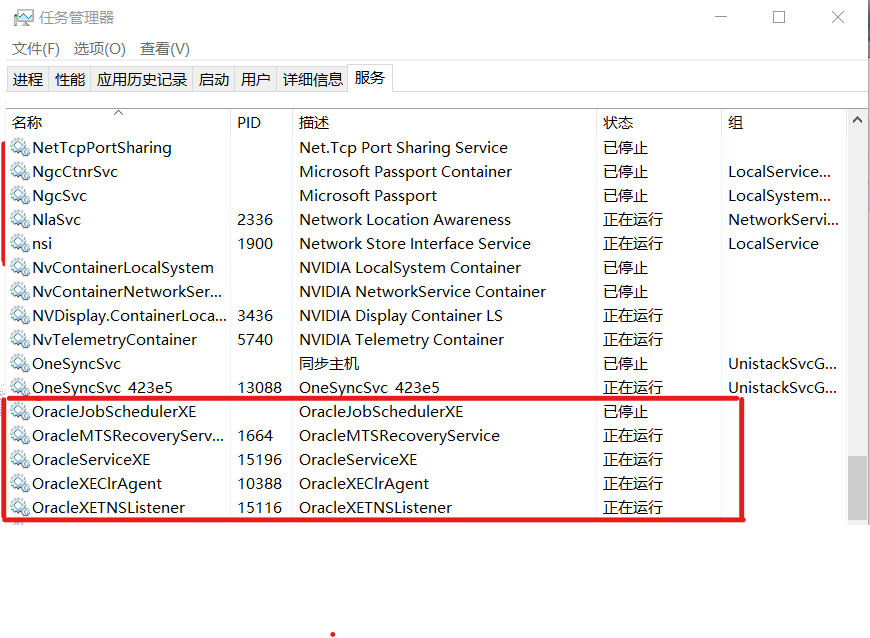
Task: Open the 查看(V) menu
Action: pos(164,48)
